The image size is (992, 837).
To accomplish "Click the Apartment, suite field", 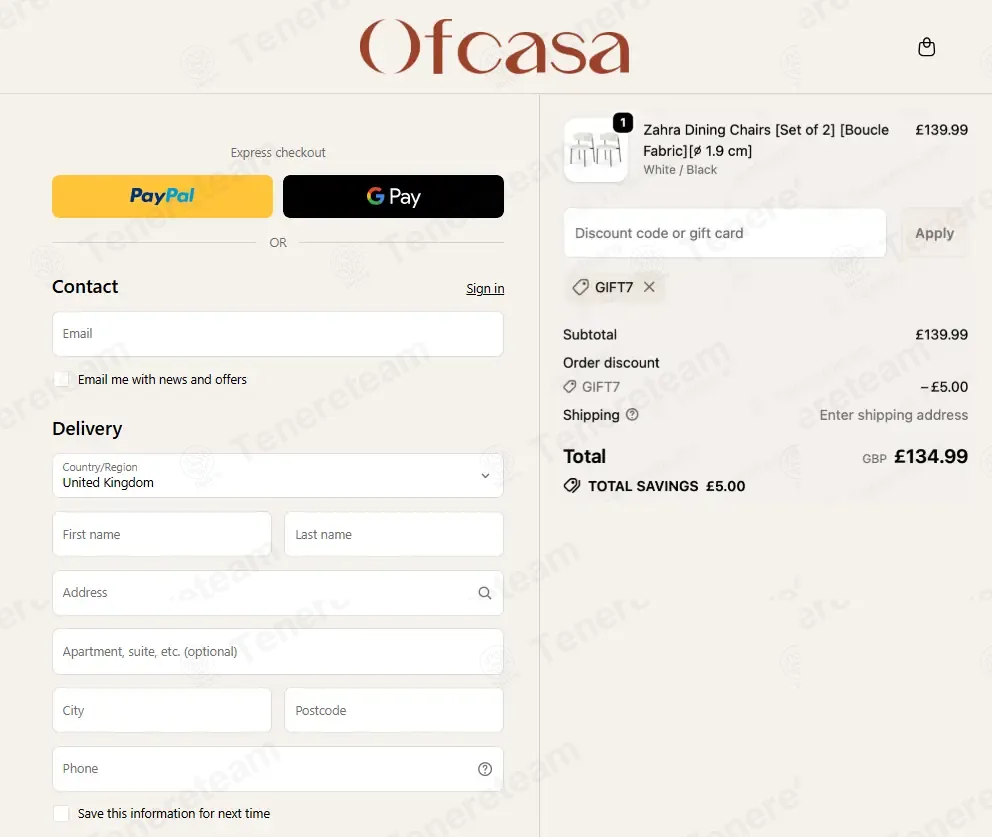I will 278,651.
